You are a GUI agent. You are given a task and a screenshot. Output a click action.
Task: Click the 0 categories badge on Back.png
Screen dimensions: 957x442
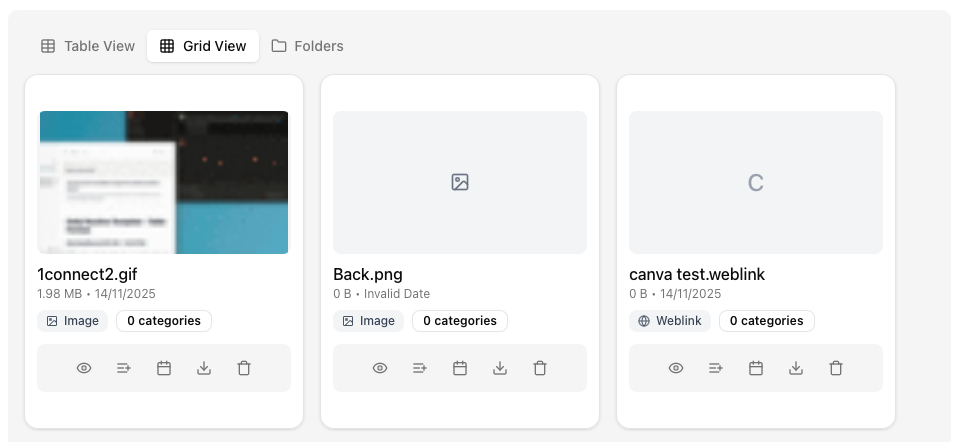[x=460, y=321]
